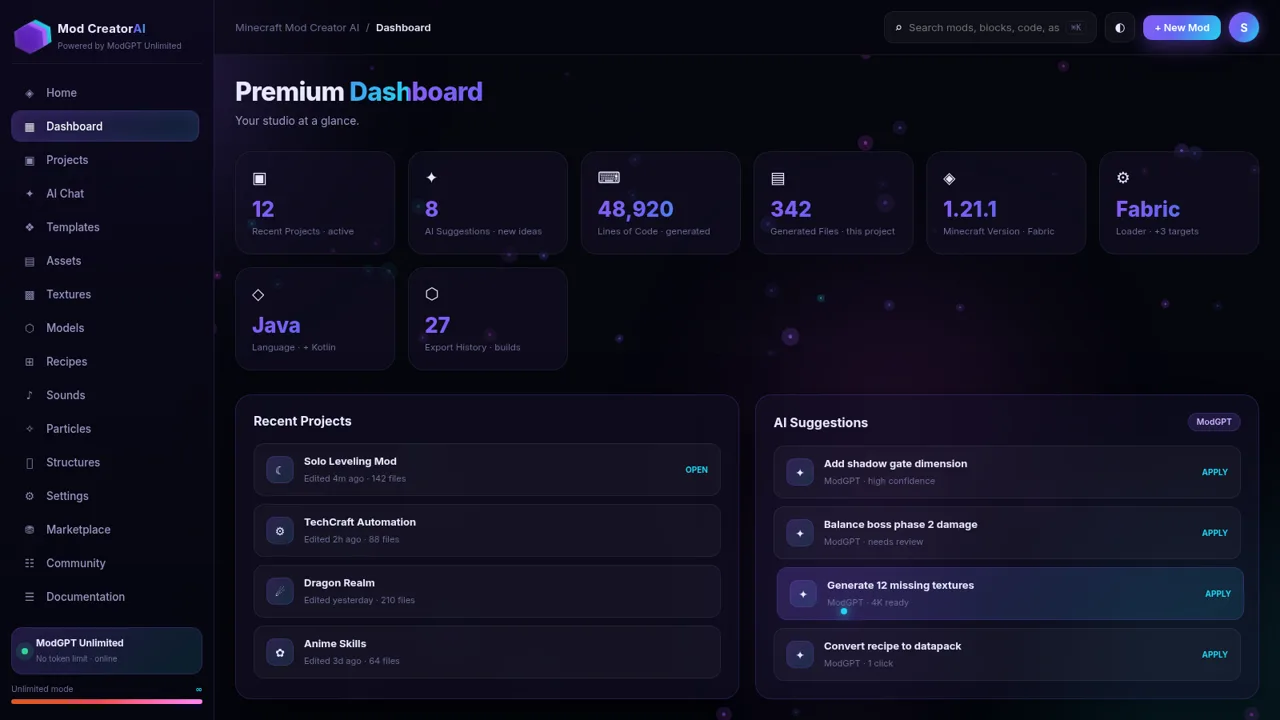Click OPEN on Solo Leveling Mod
This screenshot has width=1280, height=720.
tap(696, 470)
